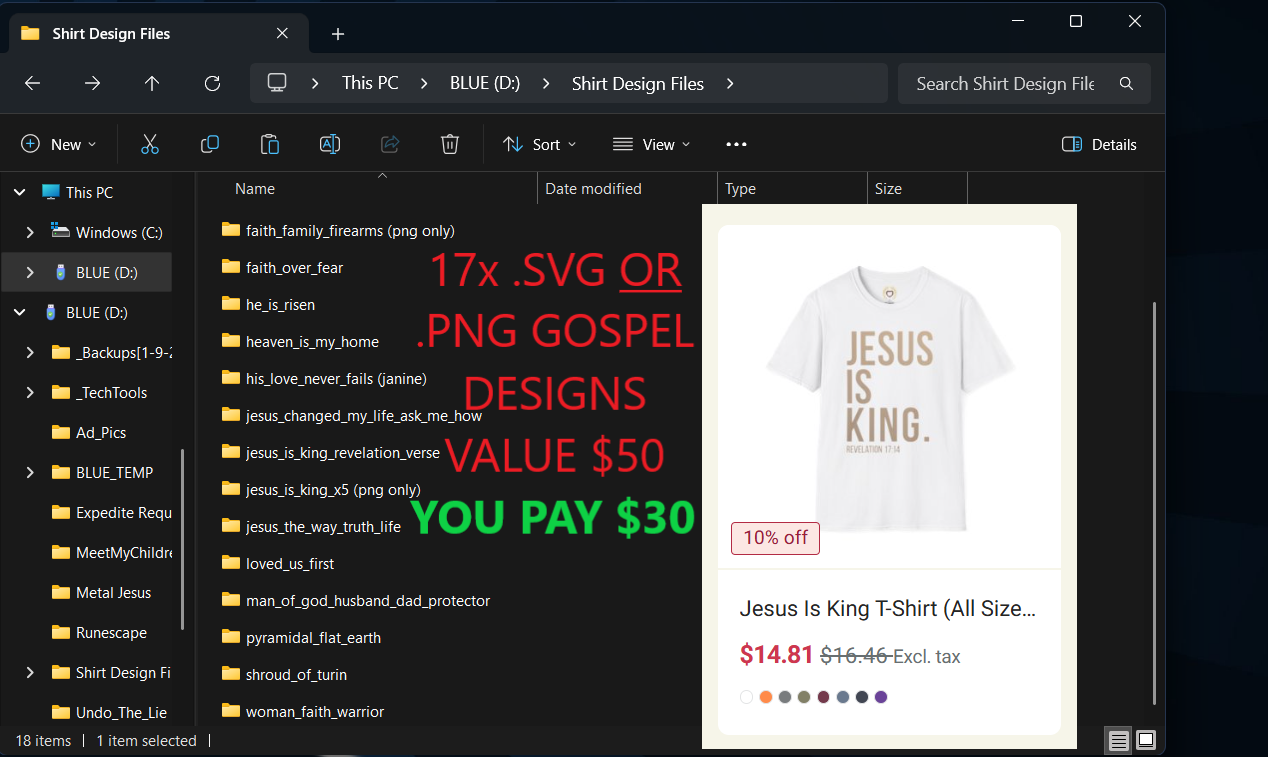Click the search magnifier icon
Viewport: 1268px width, 757px height.
coord(1127,83)
